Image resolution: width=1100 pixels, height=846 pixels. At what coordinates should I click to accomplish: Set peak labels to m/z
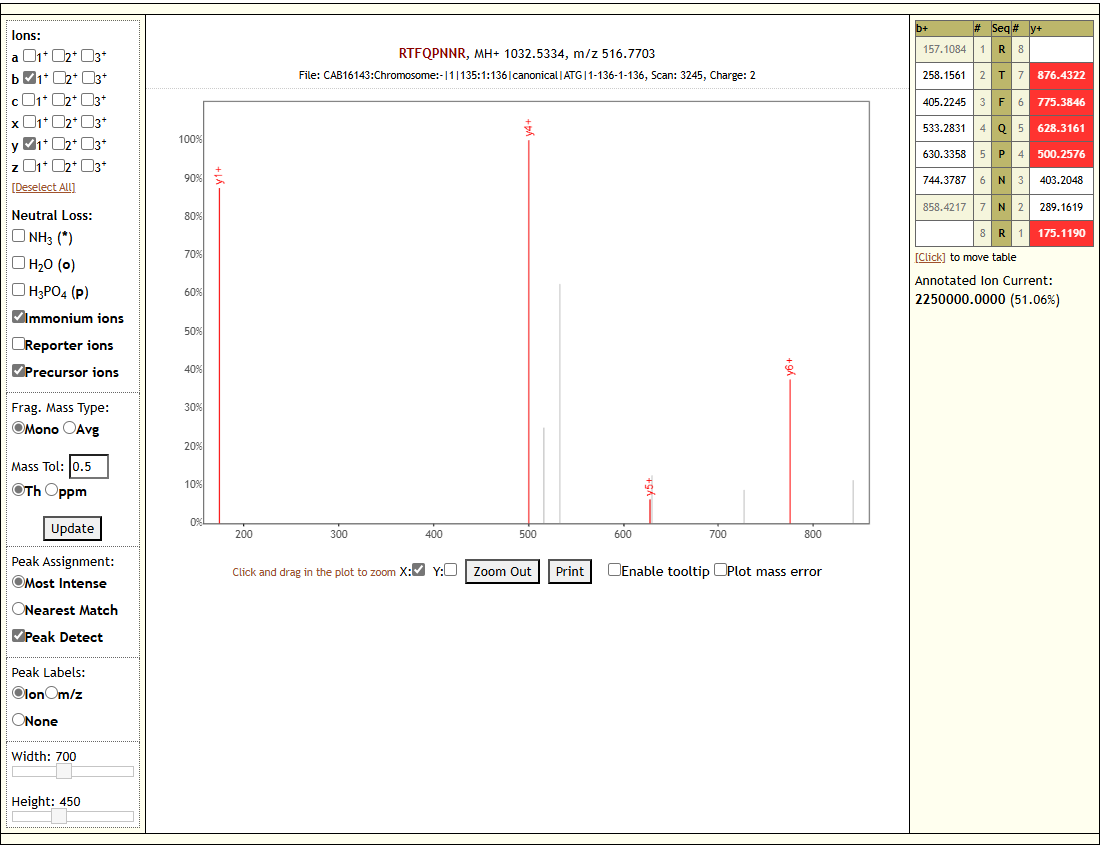coord(52,693)
